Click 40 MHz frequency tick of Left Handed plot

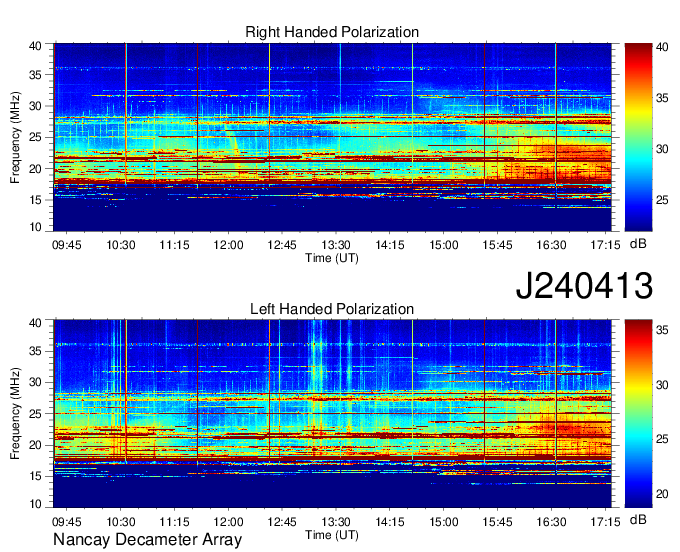point(35,323)
